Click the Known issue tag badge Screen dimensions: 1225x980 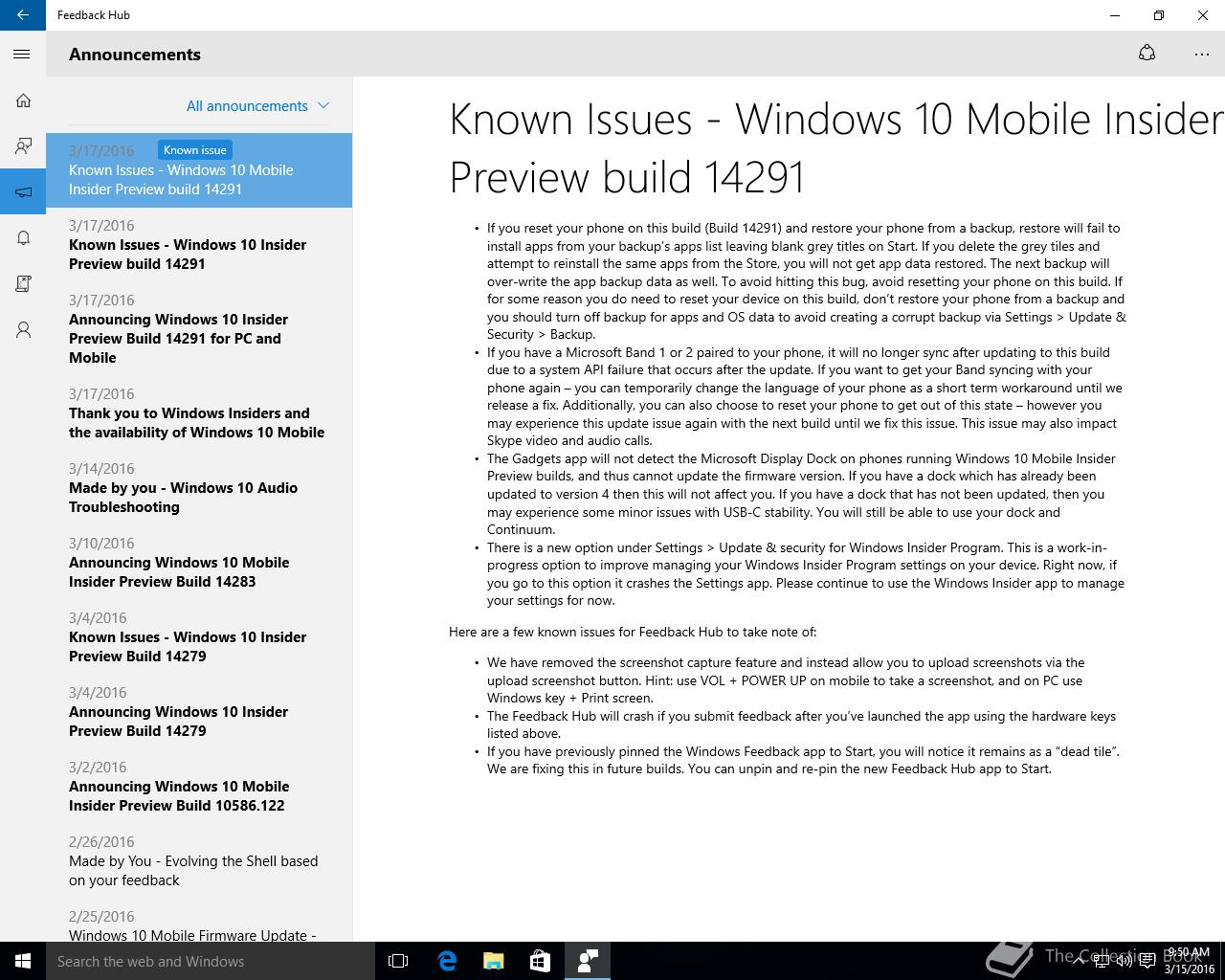coord(194,150)
